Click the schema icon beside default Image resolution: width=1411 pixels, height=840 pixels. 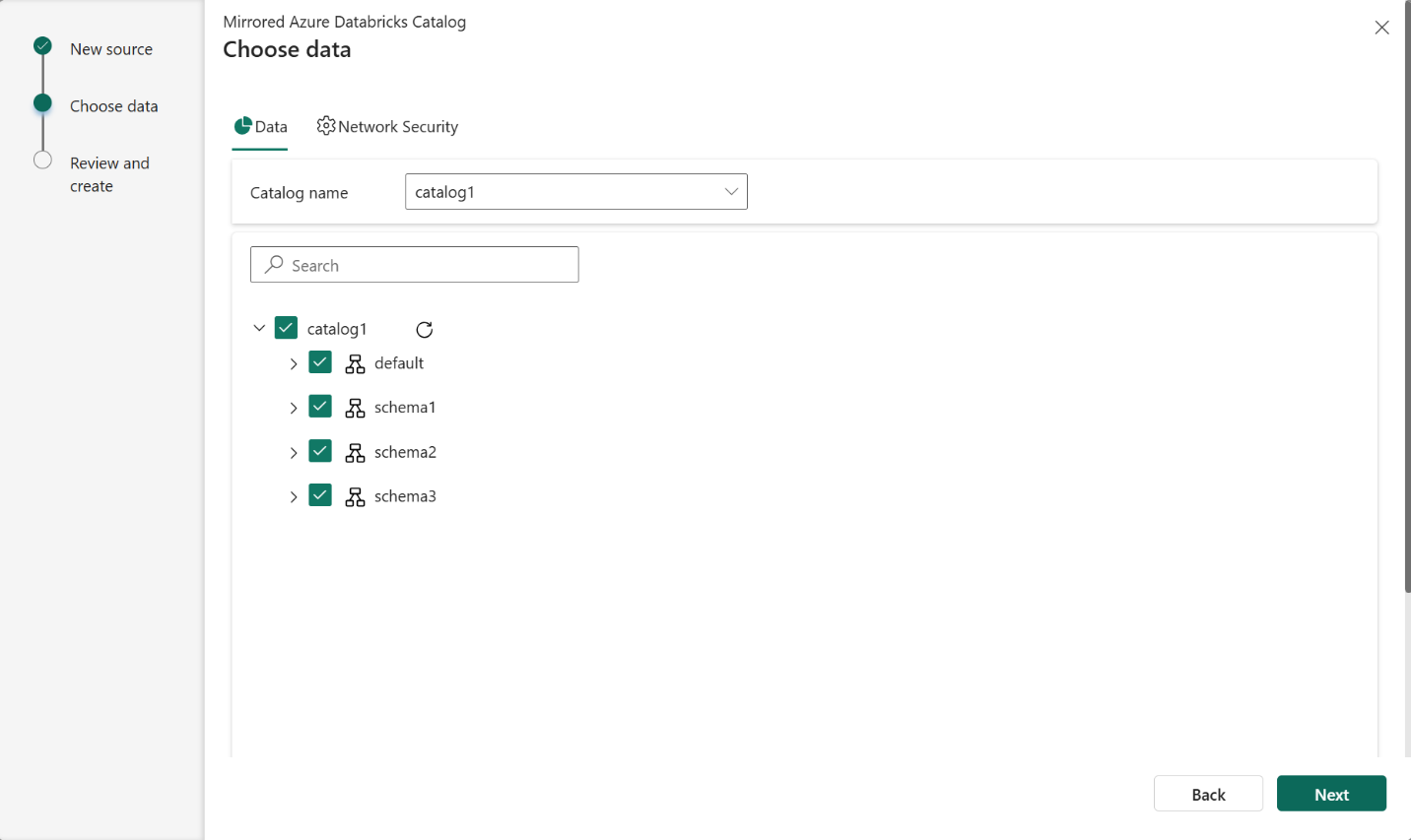355,363
